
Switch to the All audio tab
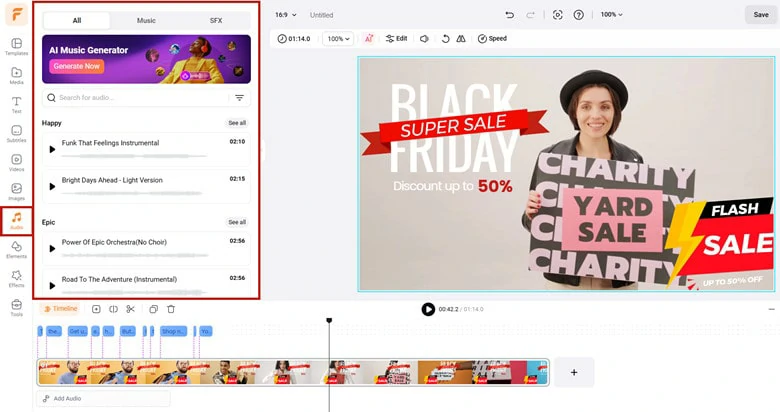click(77, 20)
